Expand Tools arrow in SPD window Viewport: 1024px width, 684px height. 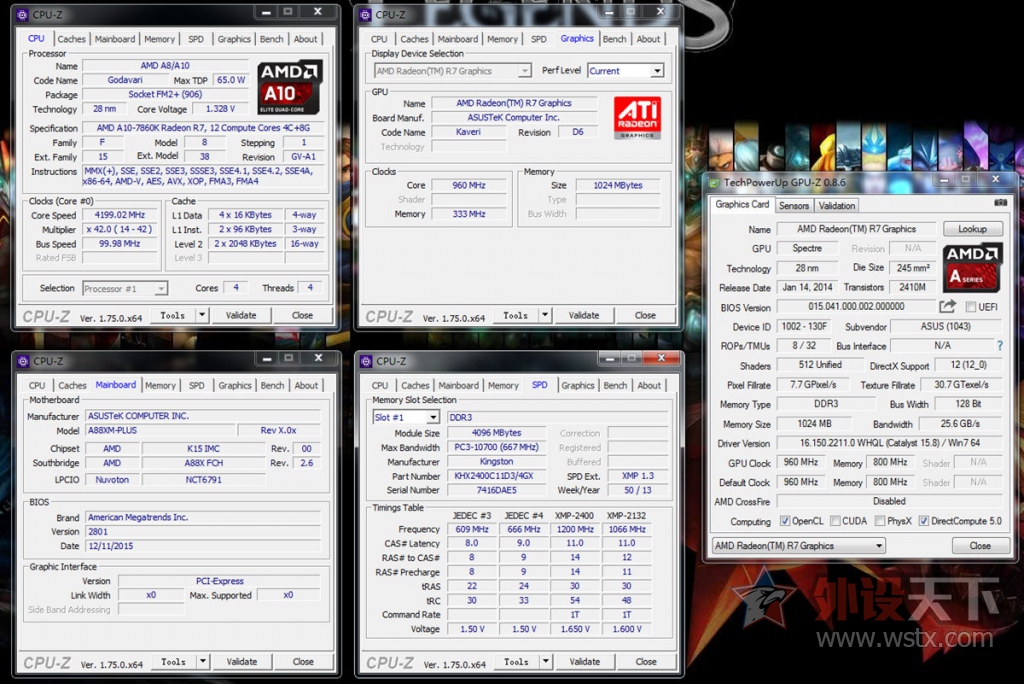[545, 661]
